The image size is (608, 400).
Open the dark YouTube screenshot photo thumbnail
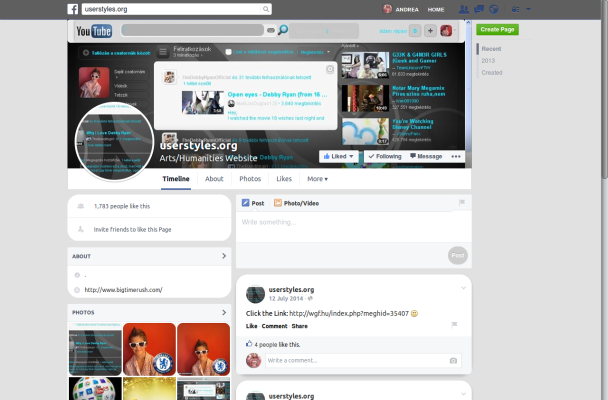pos(95,349)
